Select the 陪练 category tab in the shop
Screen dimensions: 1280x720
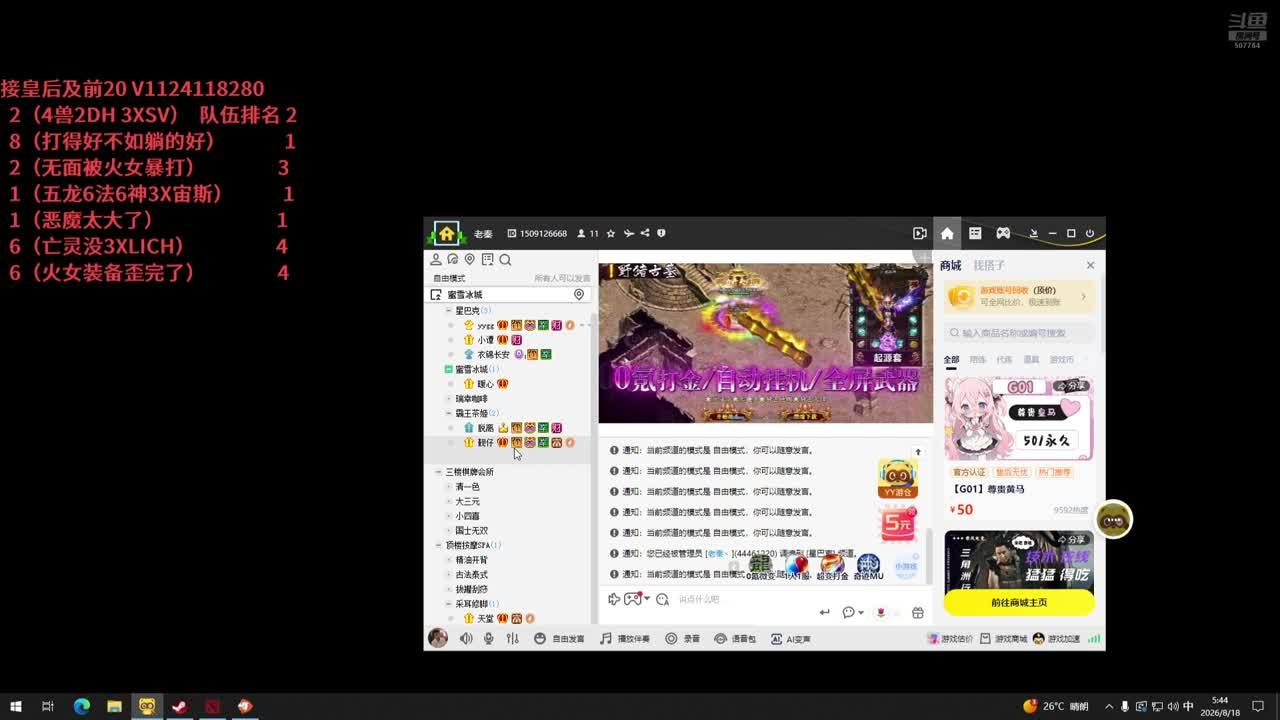[977, 359]
